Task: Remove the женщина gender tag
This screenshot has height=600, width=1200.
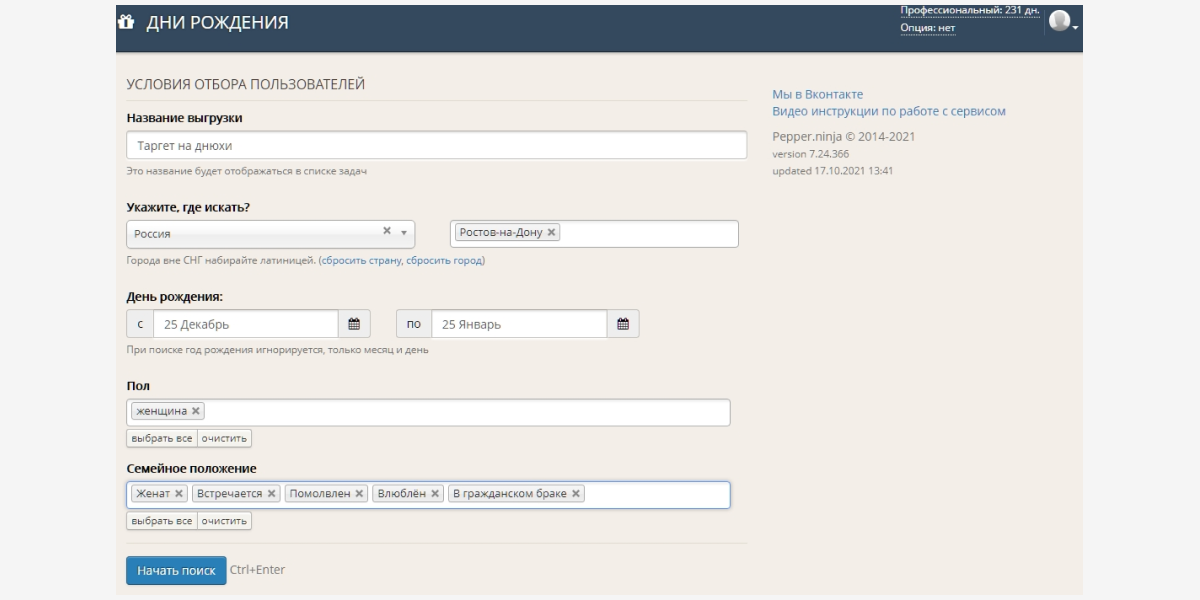Action: pos(196,411)
